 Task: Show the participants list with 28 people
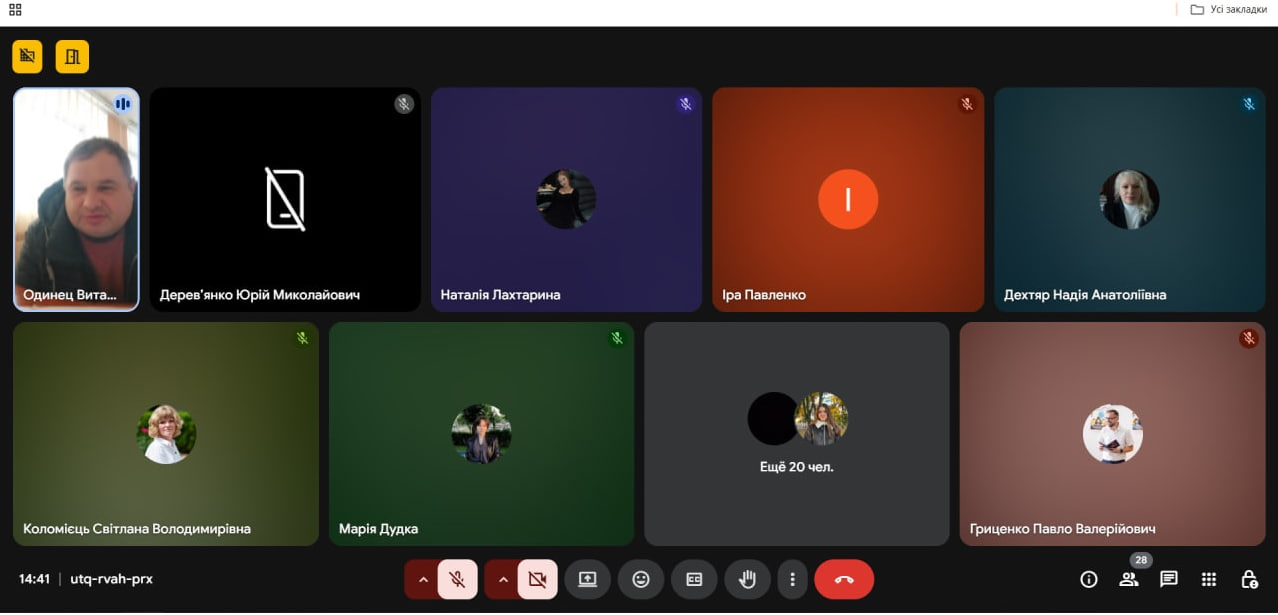[1128, 579]
